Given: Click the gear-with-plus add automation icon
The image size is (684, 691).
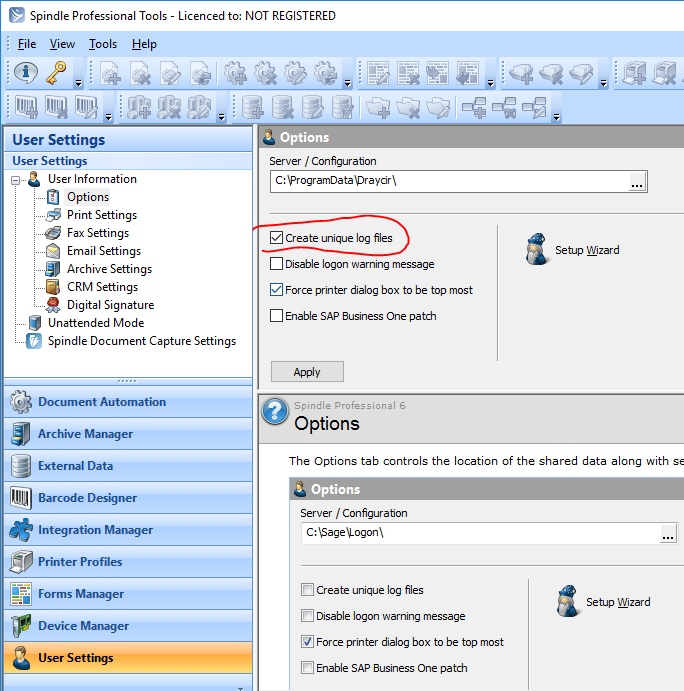Looking at the screenshot, I should (235, 73).
